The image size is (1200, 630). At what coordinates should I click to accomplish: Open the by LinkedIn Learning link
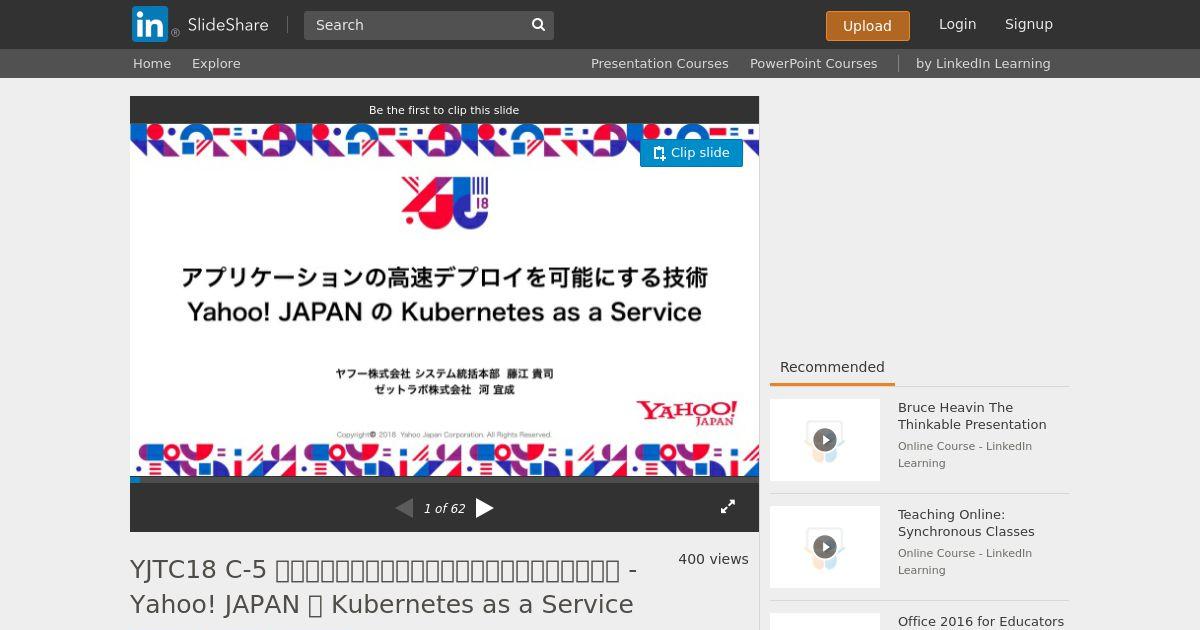click(x=983, y=63)
